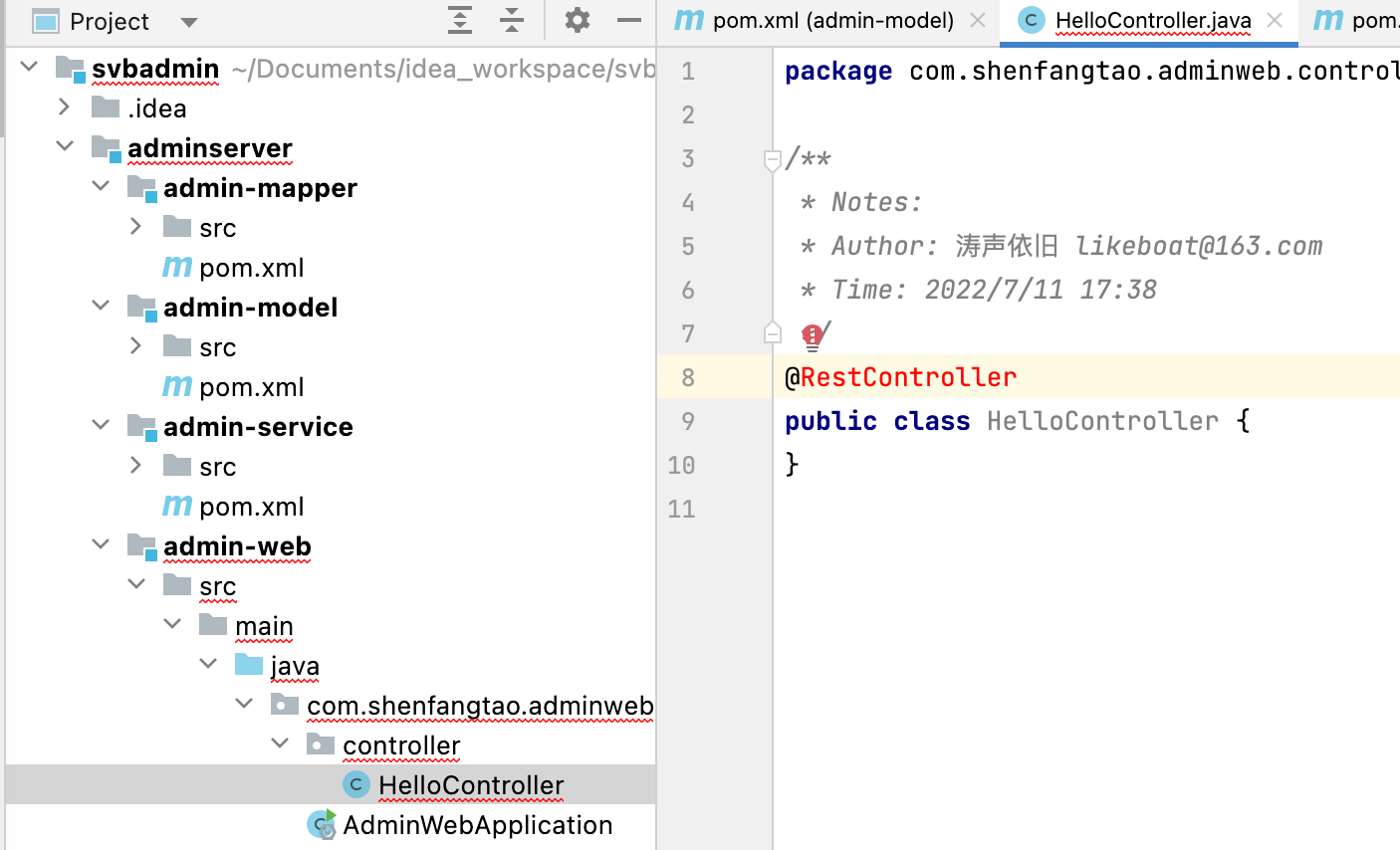Collapse the admin-model module
Viewport: 1400px width, 850px height.
click(102, 306)
